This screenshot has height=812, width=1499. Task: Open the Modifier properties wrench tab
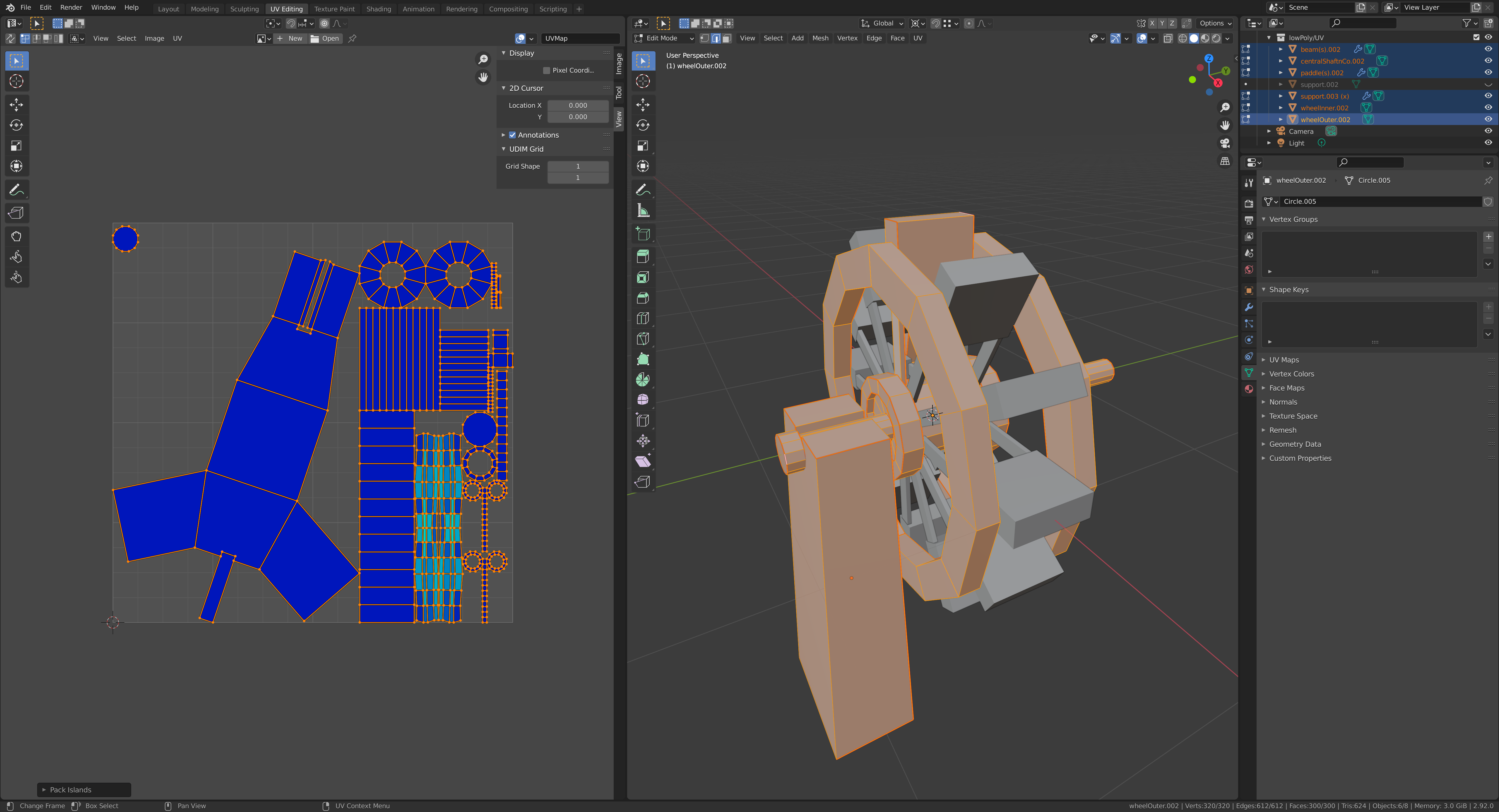click(1249, 307)
